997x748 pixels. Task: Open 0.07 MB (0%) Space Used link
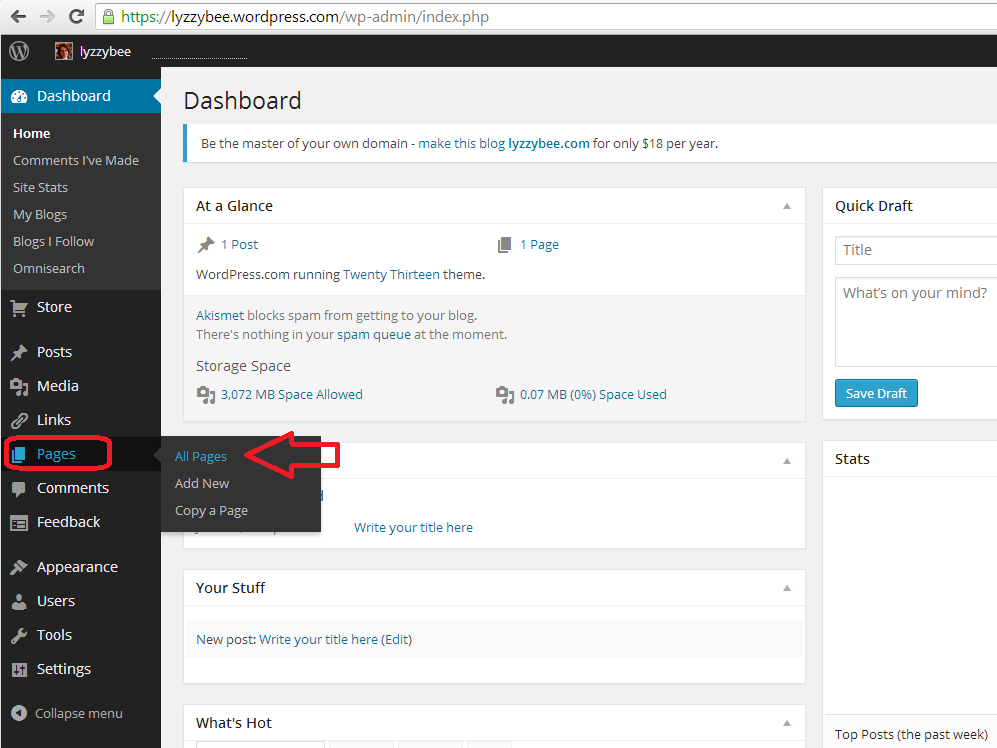[x=593, y=395]
